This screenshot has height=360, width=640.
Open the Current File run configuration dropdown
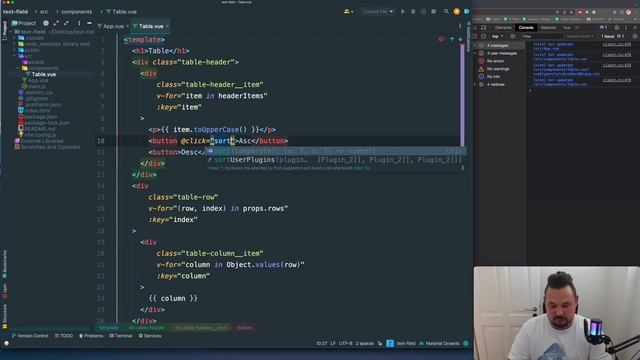(x=378, y=11)
